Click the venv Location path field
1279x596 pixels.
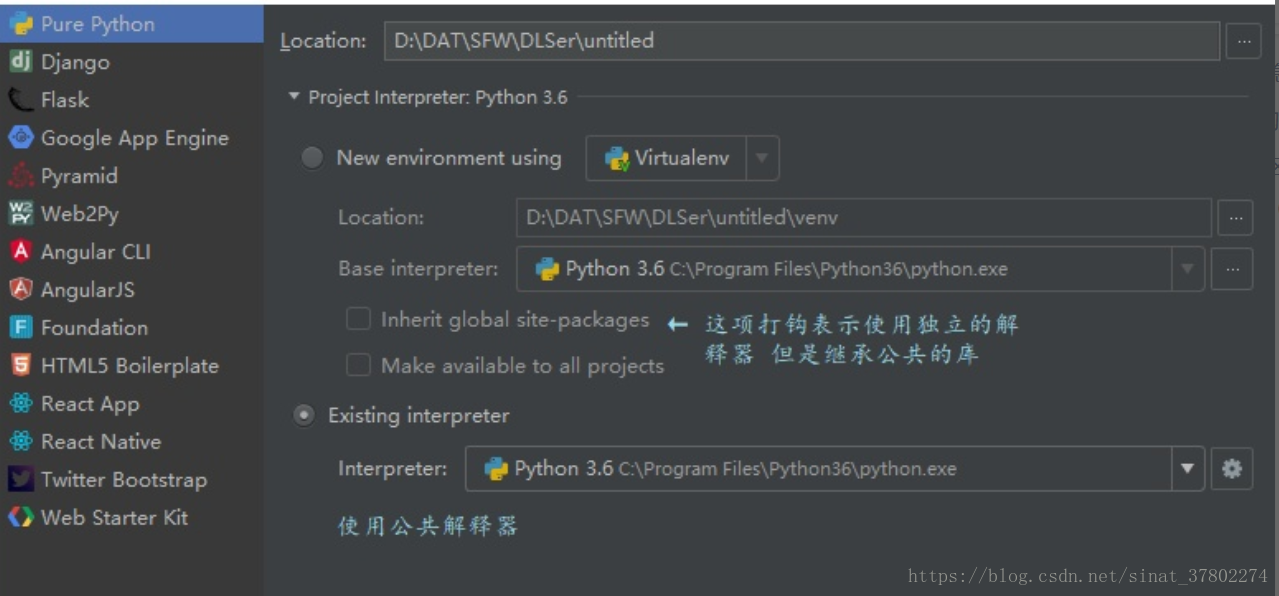[x=864, y=217]
